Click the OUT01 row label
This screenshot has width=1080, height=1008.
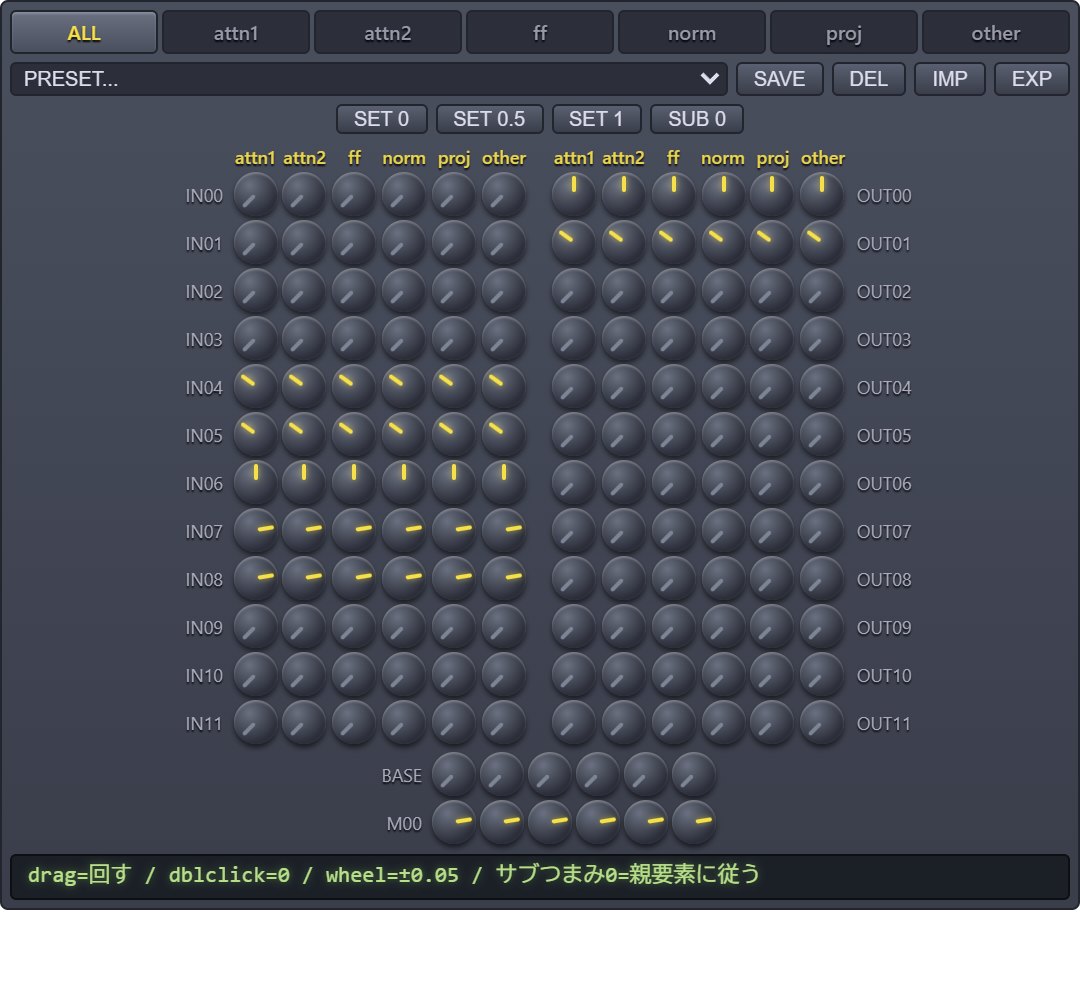coord(884,244)
